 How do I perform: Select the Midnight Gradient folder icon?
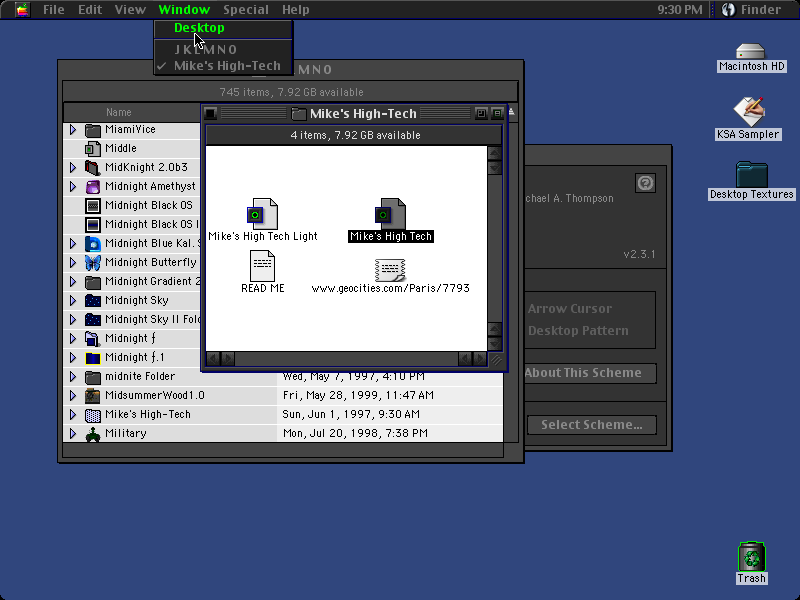(92, 282)
